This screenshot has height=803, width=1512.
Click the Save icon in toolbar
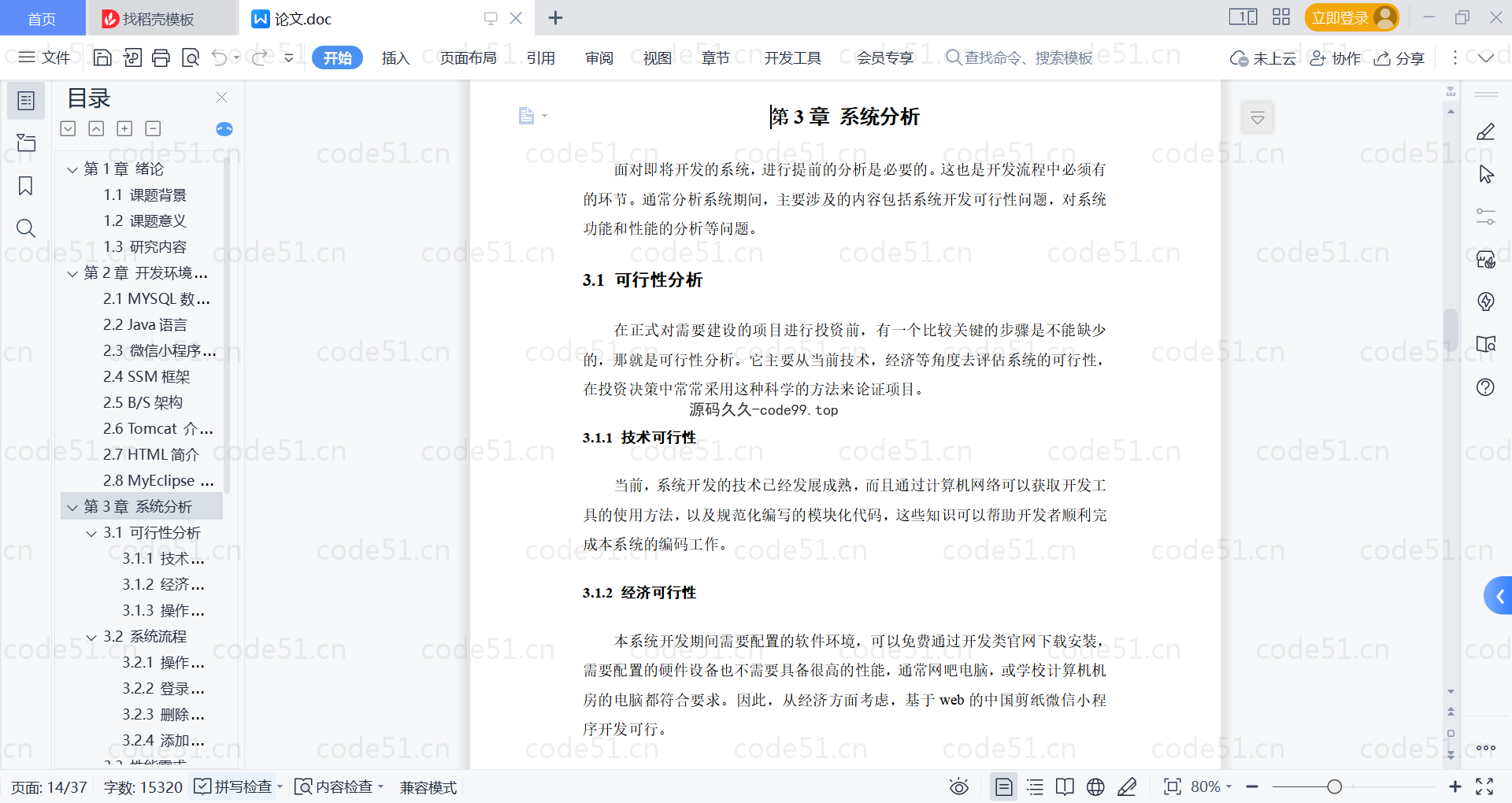point(102,57)
